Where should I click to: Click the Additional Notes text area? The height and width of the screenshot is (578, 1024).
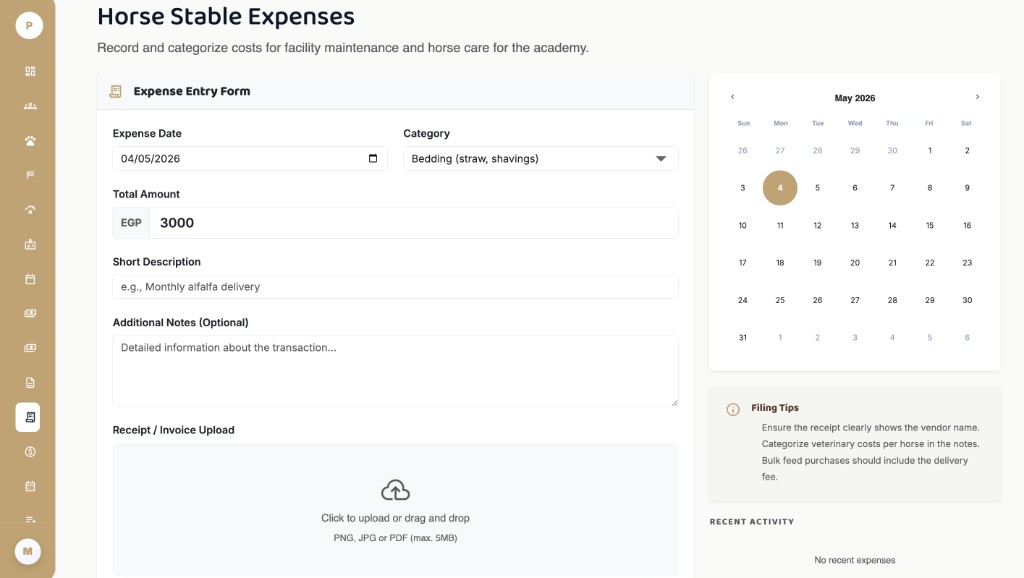[395, 371]
